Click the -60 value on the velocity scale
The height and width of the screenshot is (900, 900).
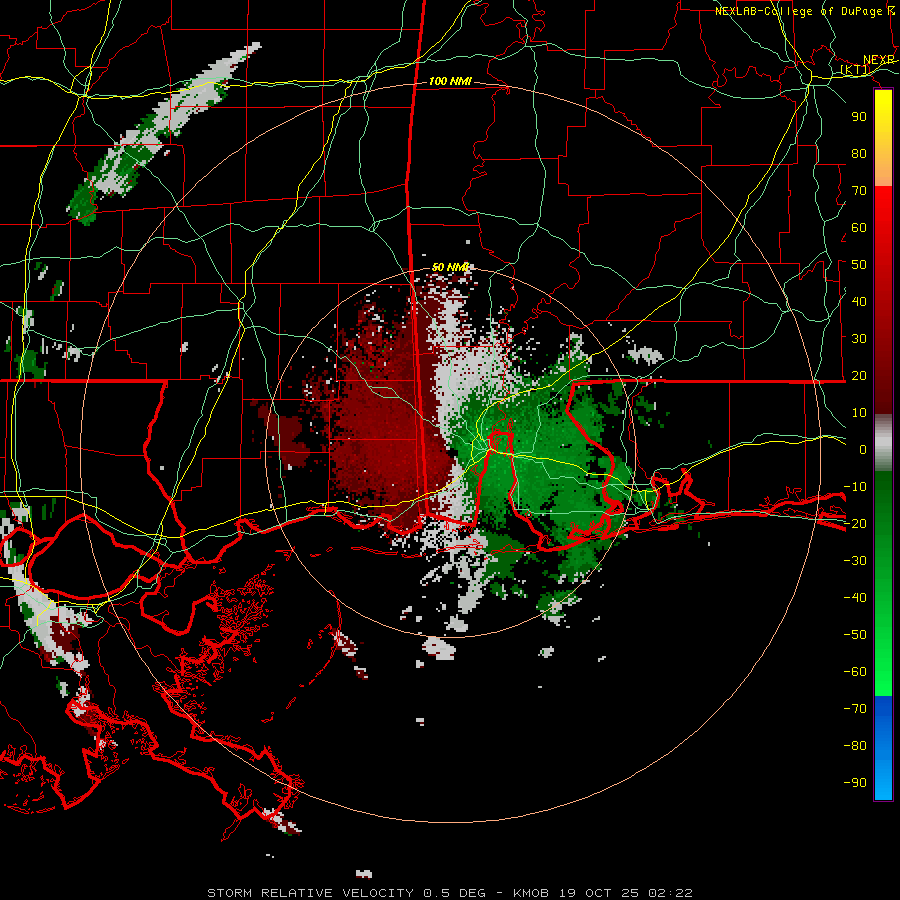[855, 672]
